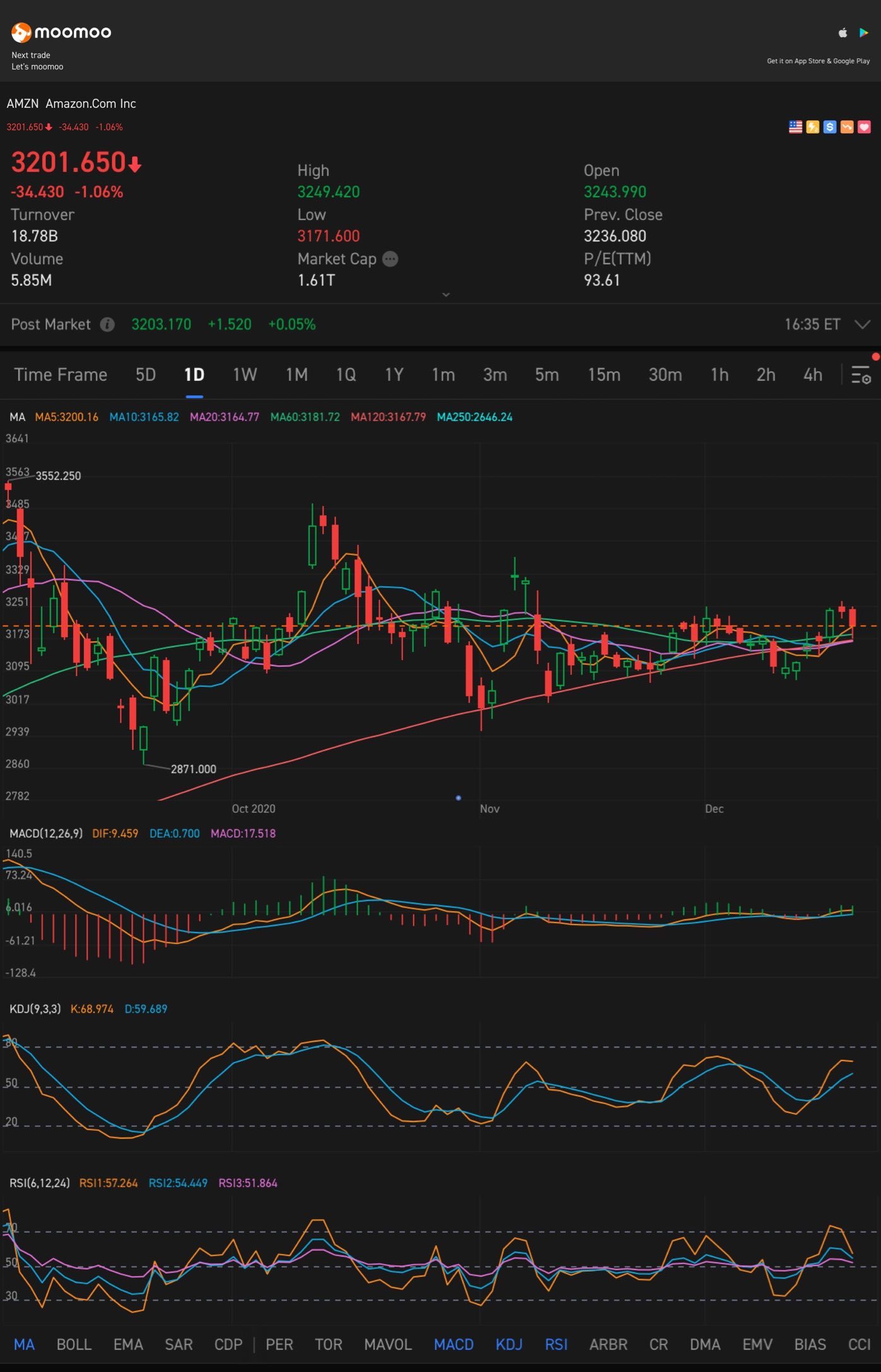Click 'Get it on App Store & Google Play'
Image resolution: width=881 pixels, height=1372 pixels.
point(818,61)
